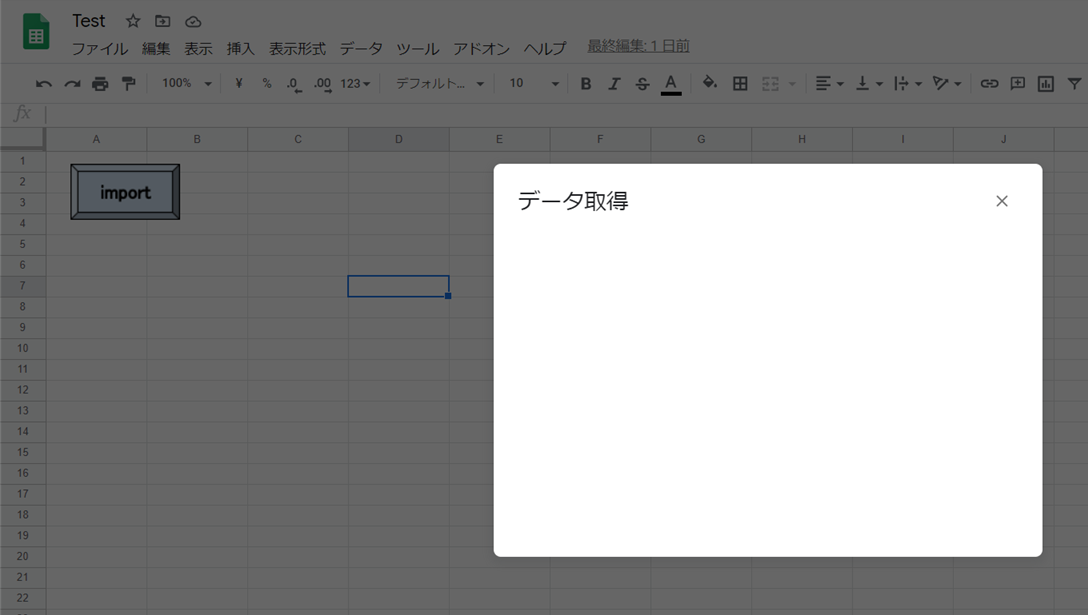1088x615 pixels.
Task: Select the paint format roller icon
Action: point(128,84)
